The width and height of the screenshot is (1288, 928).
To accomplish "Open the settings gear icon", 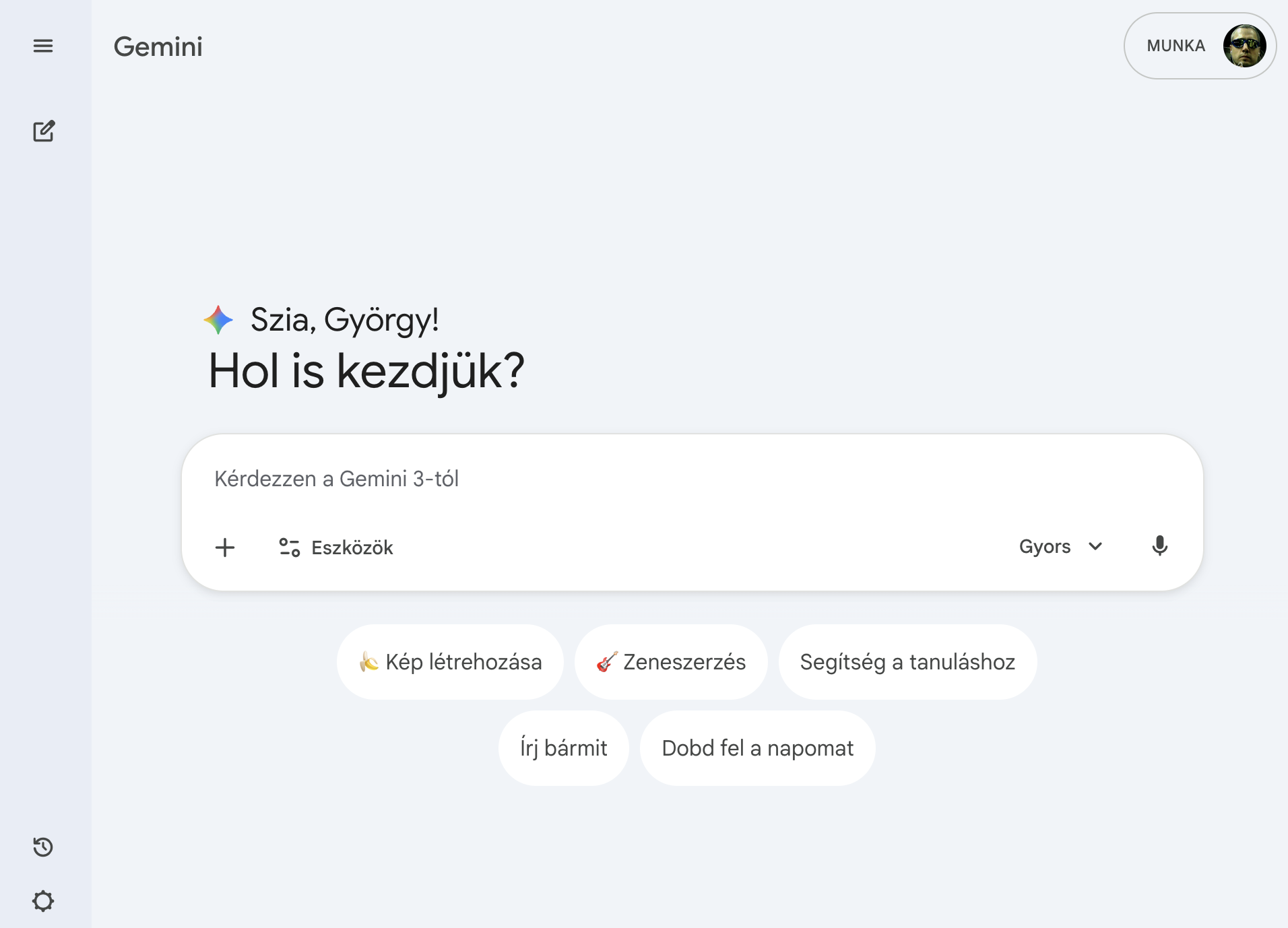I will click(x=43, y=900).
